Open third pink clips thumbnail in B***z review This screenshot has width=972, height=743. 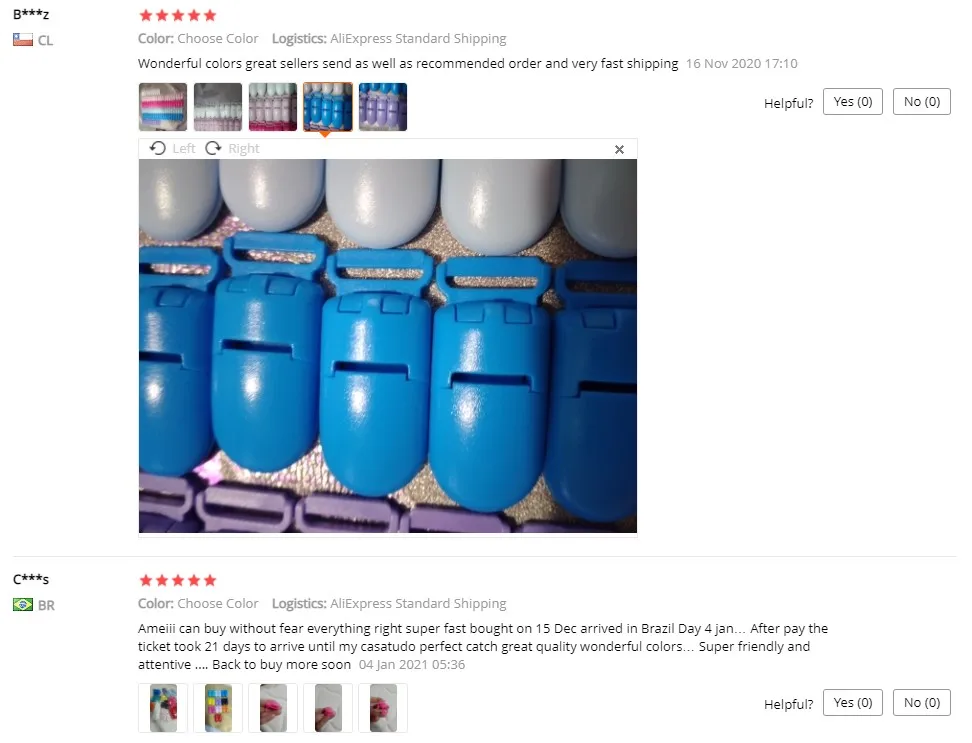pyautogui.click(x=273, y=107)
